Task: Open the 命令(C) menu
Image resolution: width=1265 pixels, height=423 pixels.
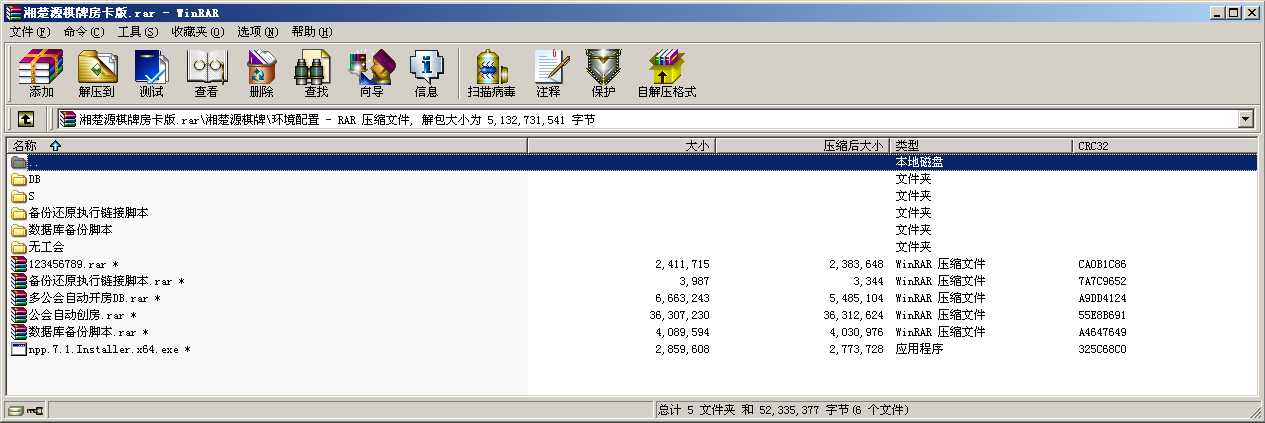Action: [83, 31]
